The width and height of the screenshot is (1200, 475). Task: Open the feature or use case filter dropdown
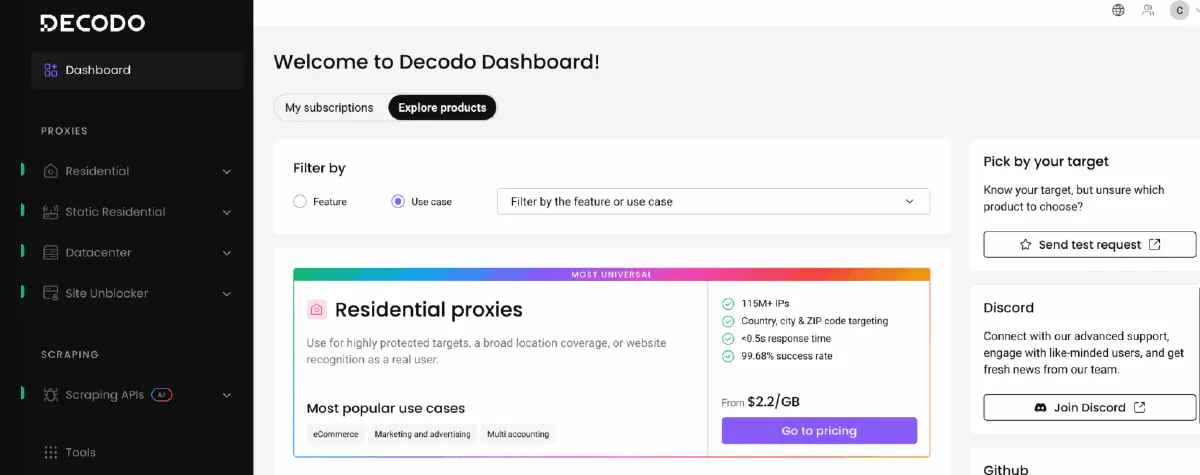pos(713,201)
